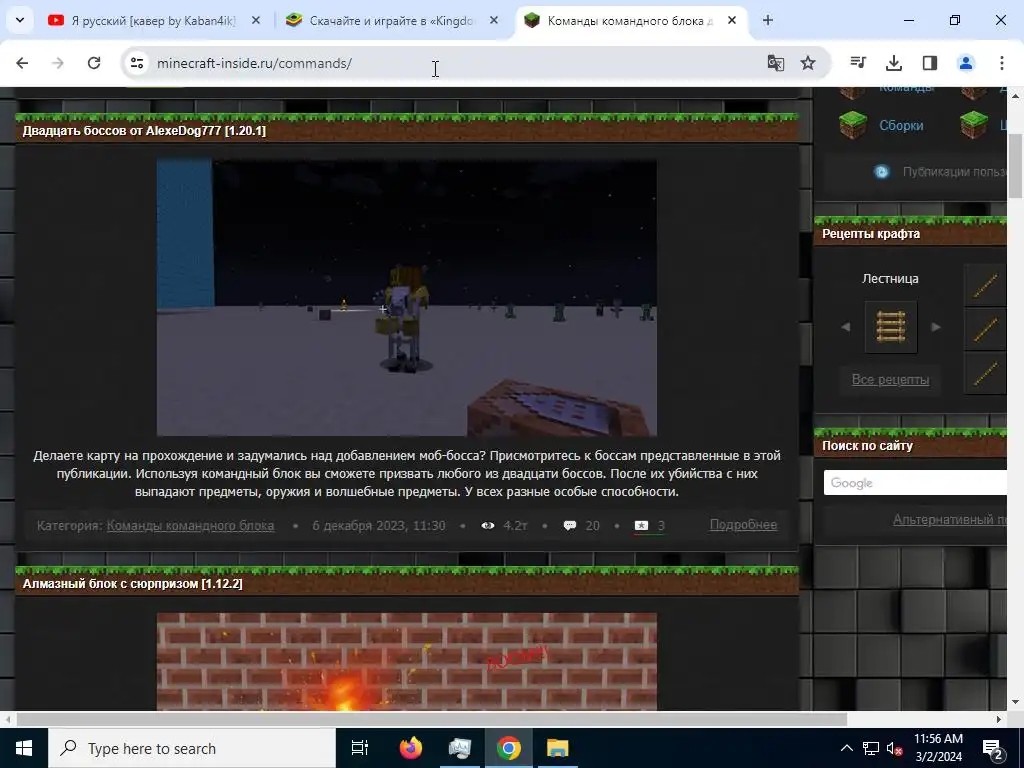Open Chrome icon on taskbar
Viewport: 1024px width, 768px height.
point(509,748)
